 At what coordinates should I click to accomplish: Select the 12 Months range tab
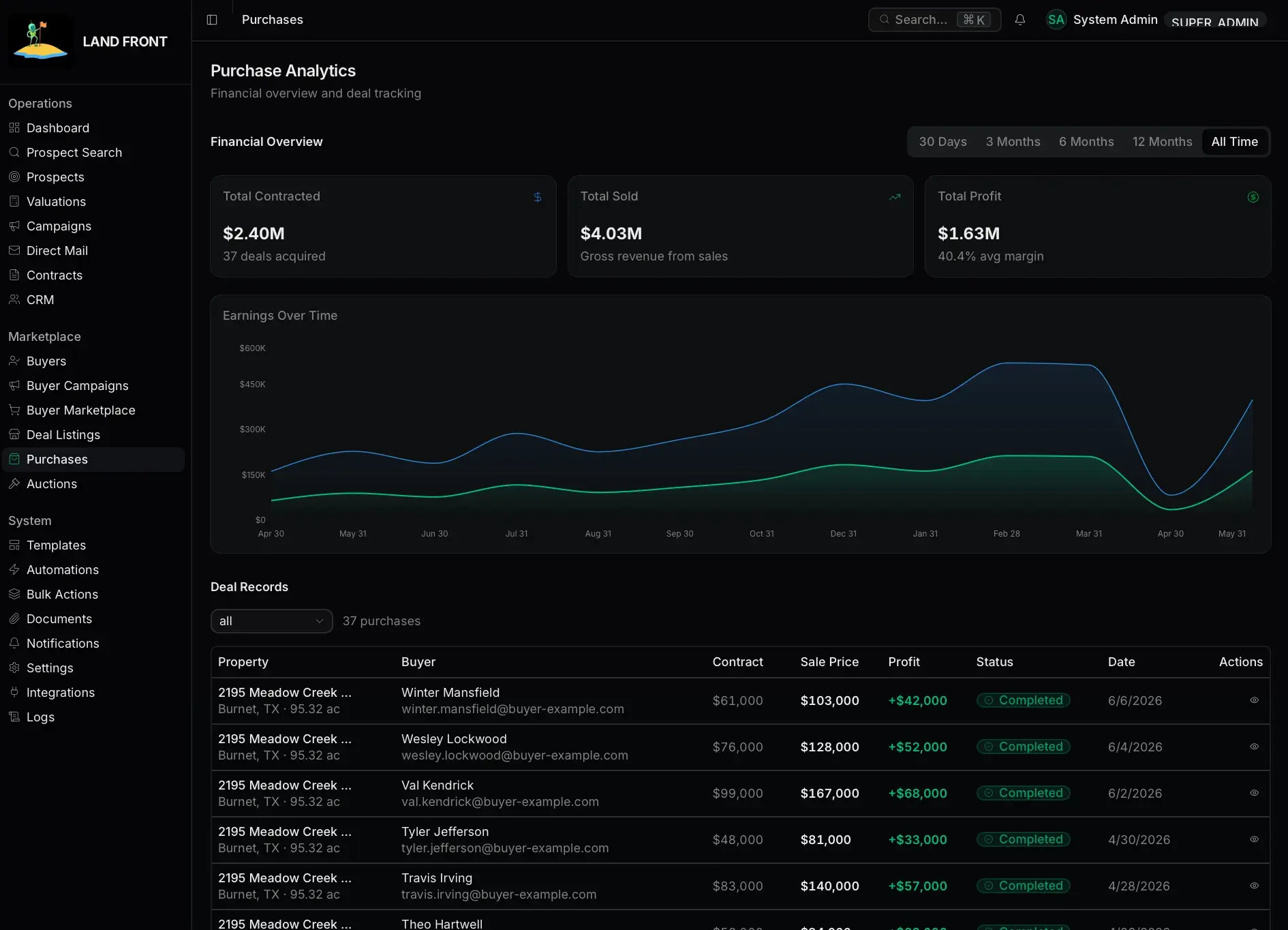coord(1162,142)
